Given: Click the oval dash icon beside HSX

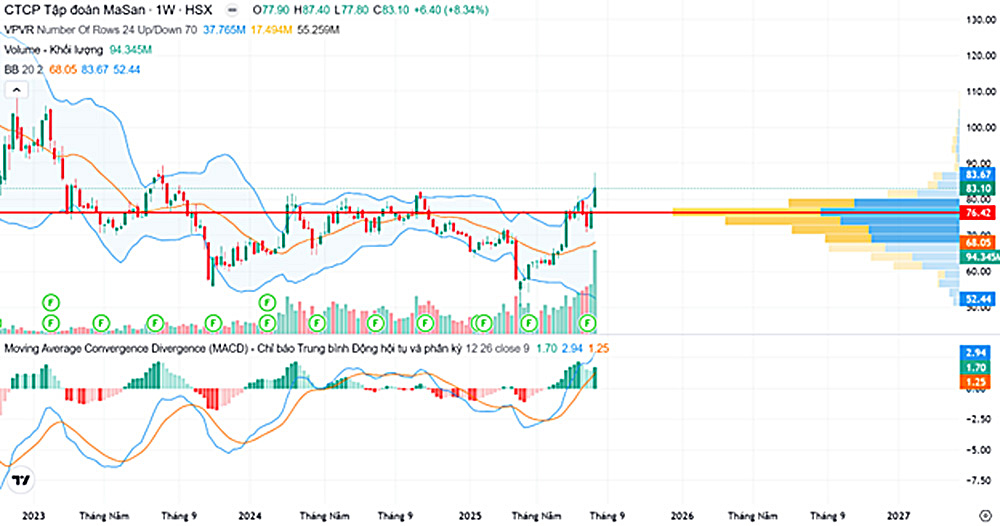Looking at the screenshot, I should [x=232, y=11].
